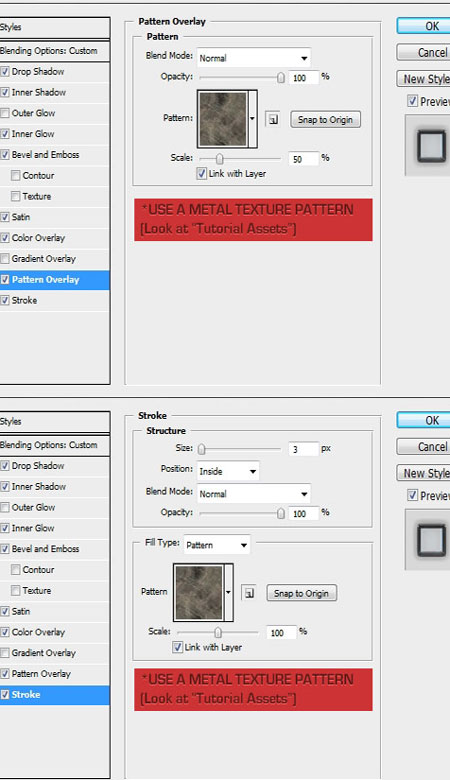This screenshot has width=450, height=780.
Task: Select Gradient Overlay row in Stroke dialog
Action: (54, 653)
